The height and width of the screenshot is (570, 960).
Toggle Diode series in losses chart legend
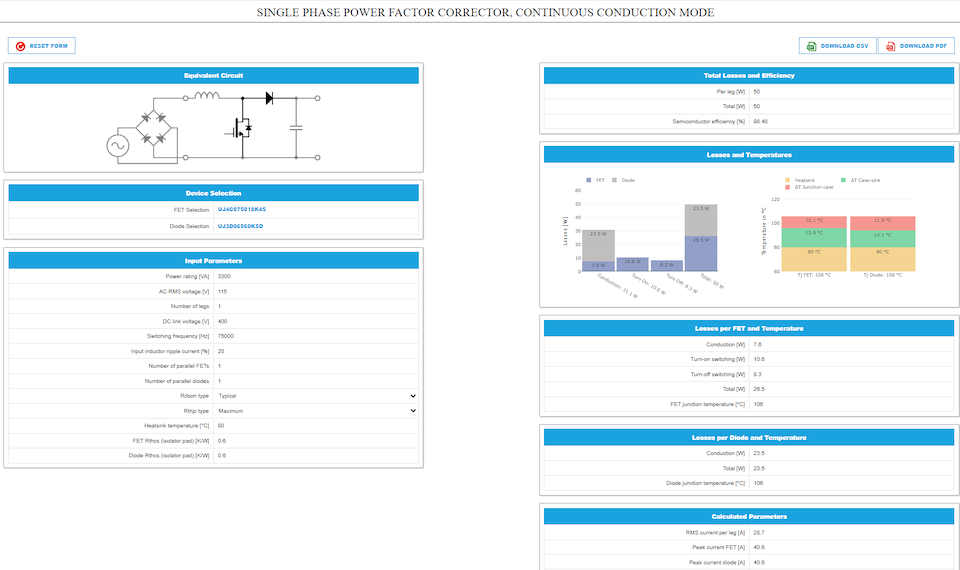tap(623, 181)
